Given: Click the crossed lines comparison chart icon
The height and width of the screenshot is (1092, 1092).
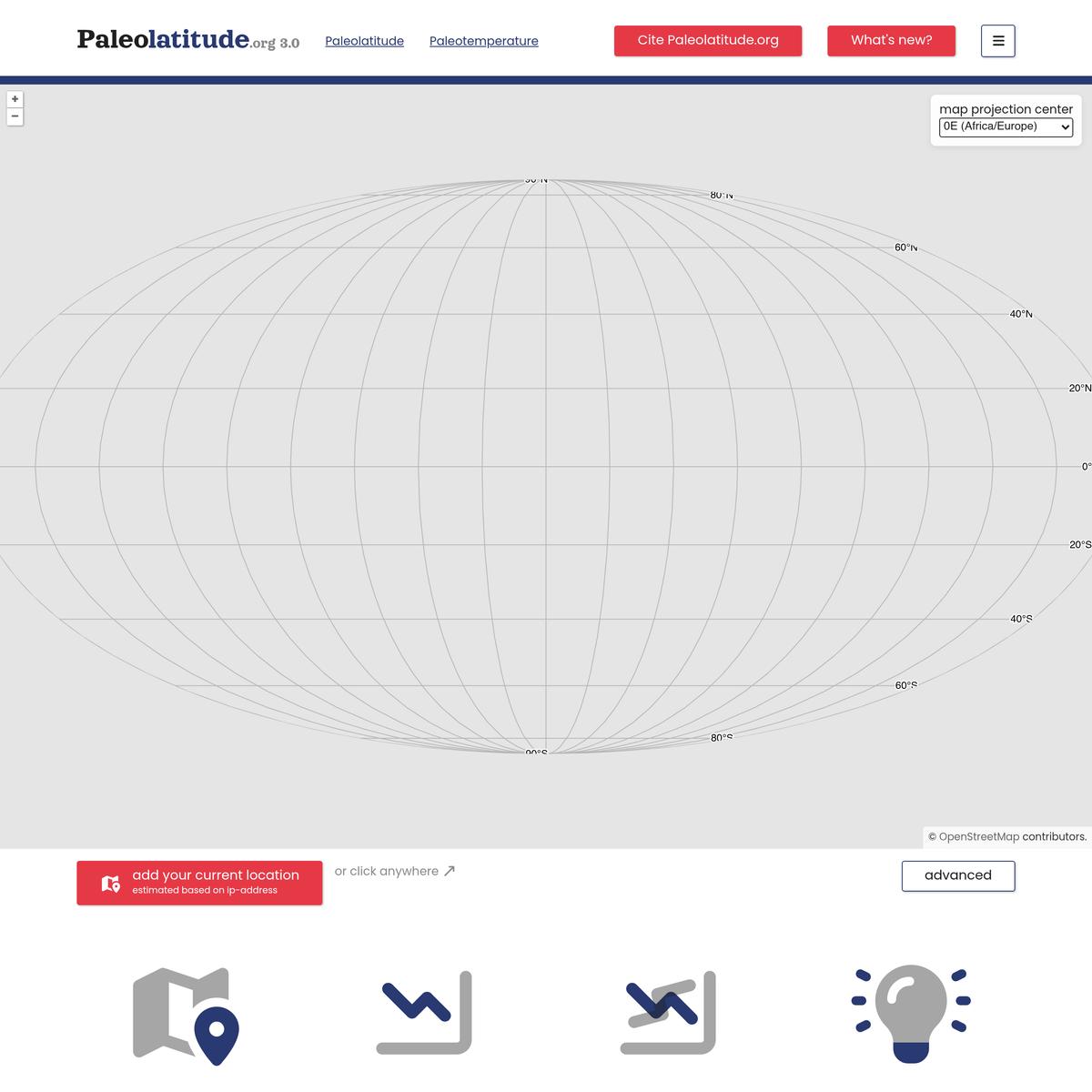Looking at the screenshot, I should 668,1012.
